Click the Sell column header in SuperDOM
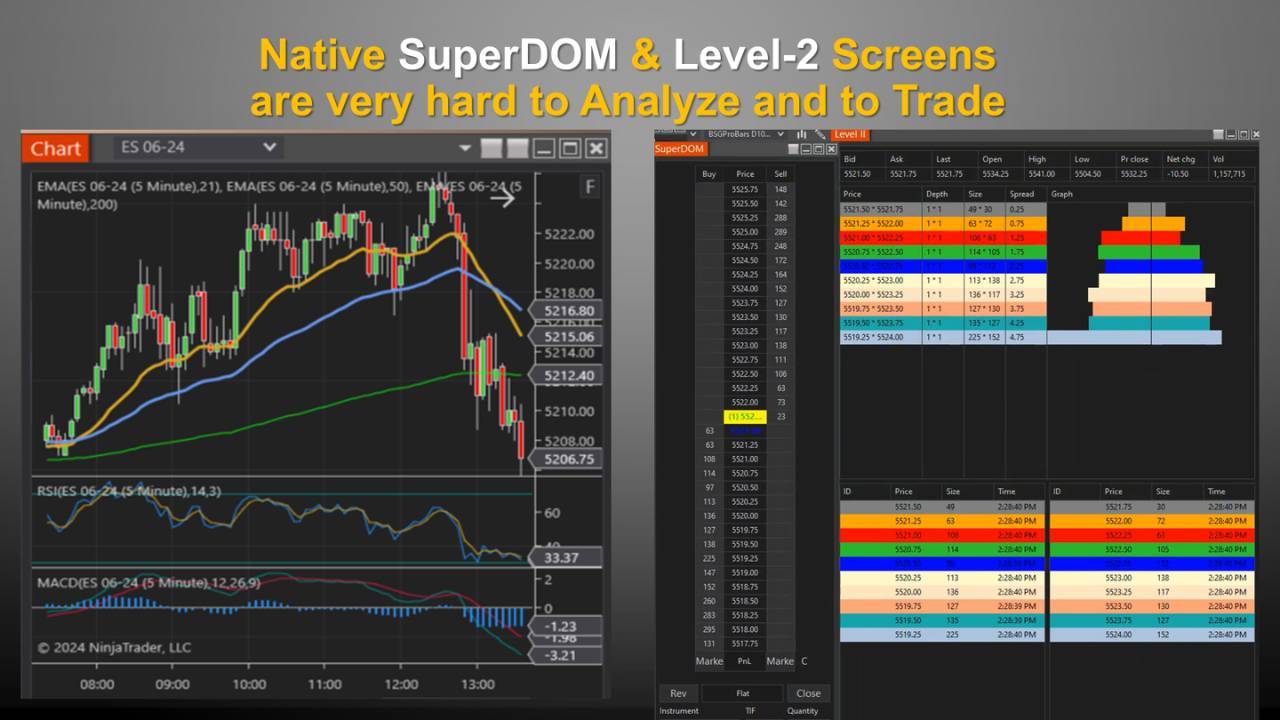Screen dimensions: 1280x720 point(780,174)
